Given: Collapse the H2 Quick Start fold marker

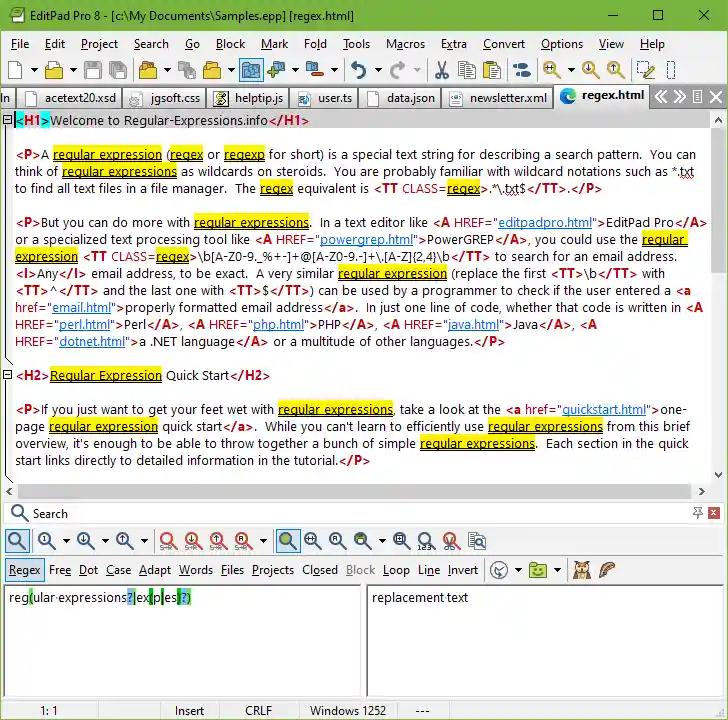Looking at the screenshot, I should (7, 374).
